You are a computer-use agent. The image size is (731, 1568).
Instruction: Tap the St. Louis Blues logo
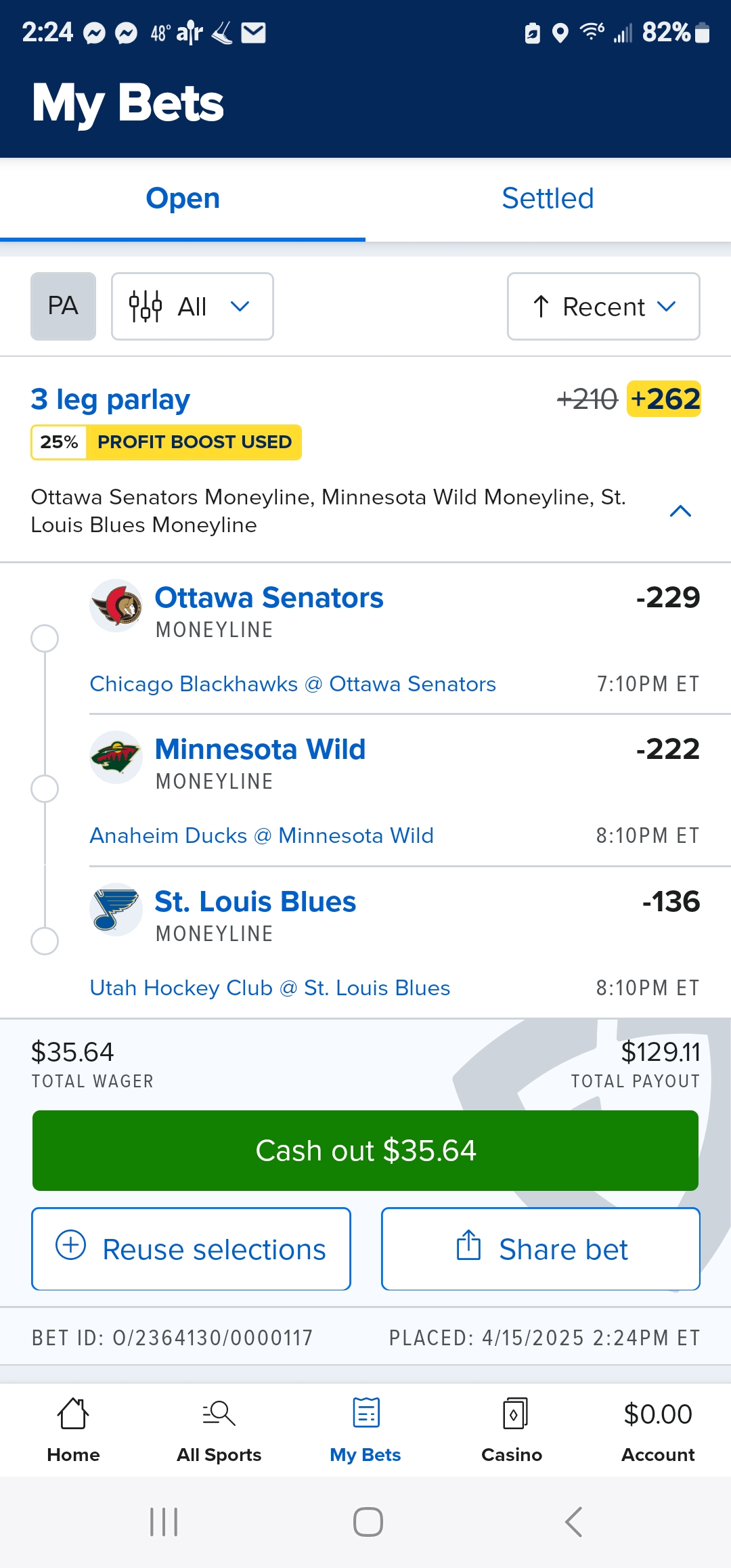(x=116, y=909)
